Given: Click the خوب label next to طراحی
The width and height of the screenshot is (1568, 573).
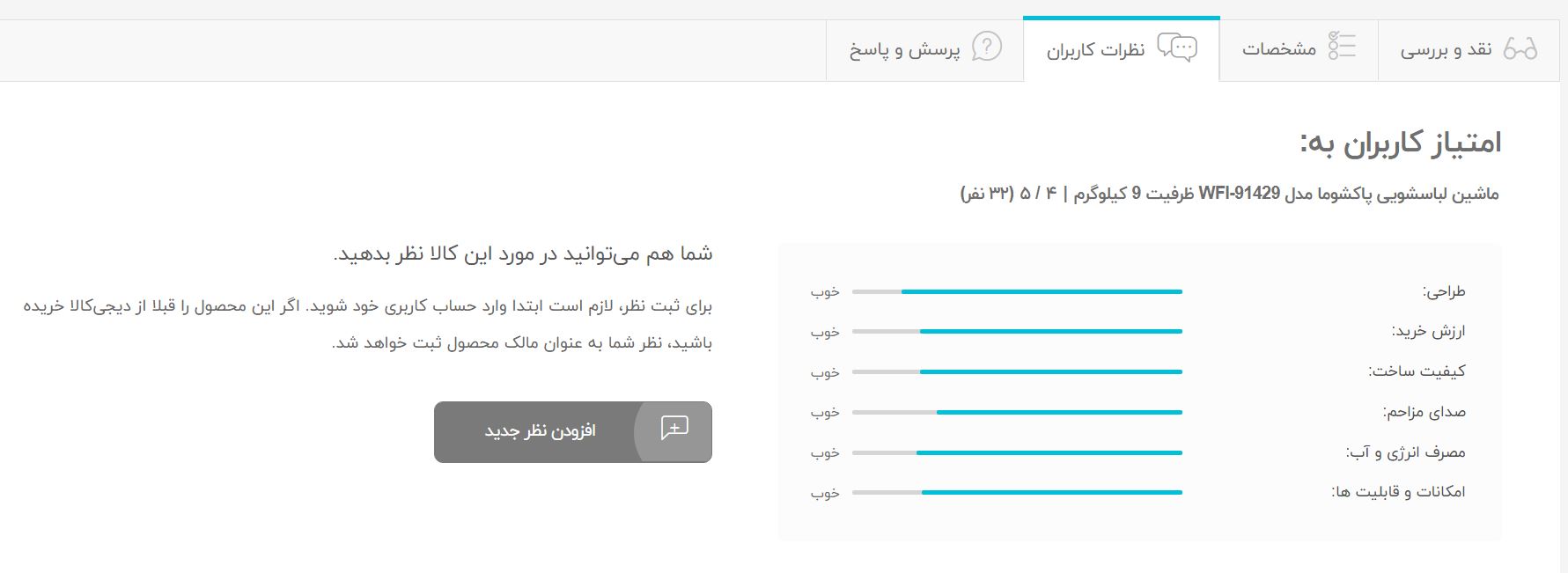Looking at the screenshot, I should 826,291.
